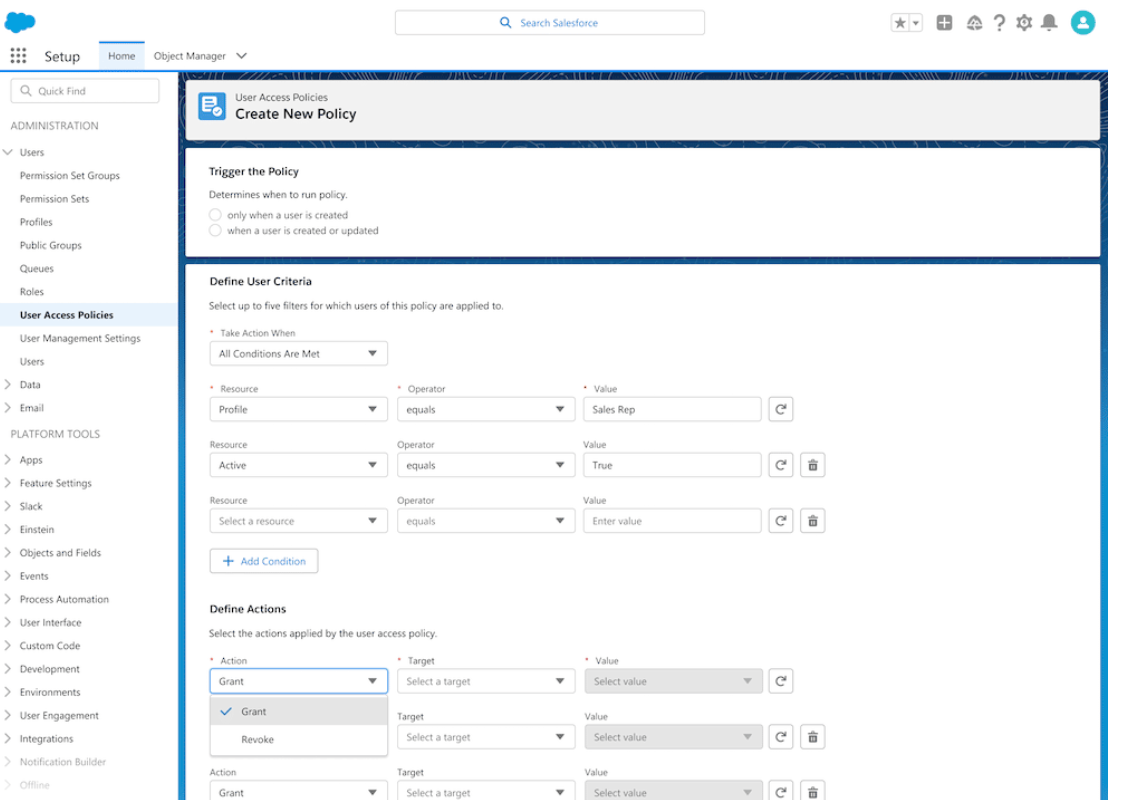This screenshot has width=1140, height=800.
Task: Open the Active resource dropdown
Action: (x=299, y=465)
